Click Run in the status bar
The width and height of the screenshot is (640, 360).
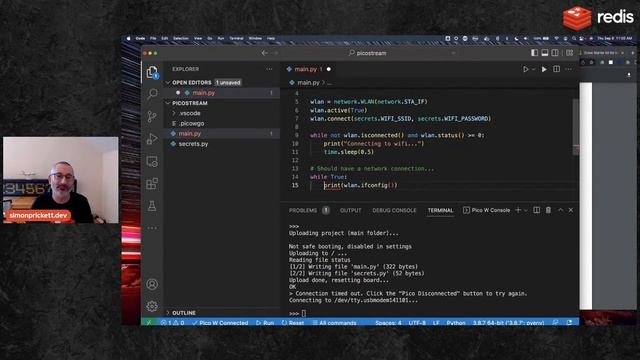(265, 322)
